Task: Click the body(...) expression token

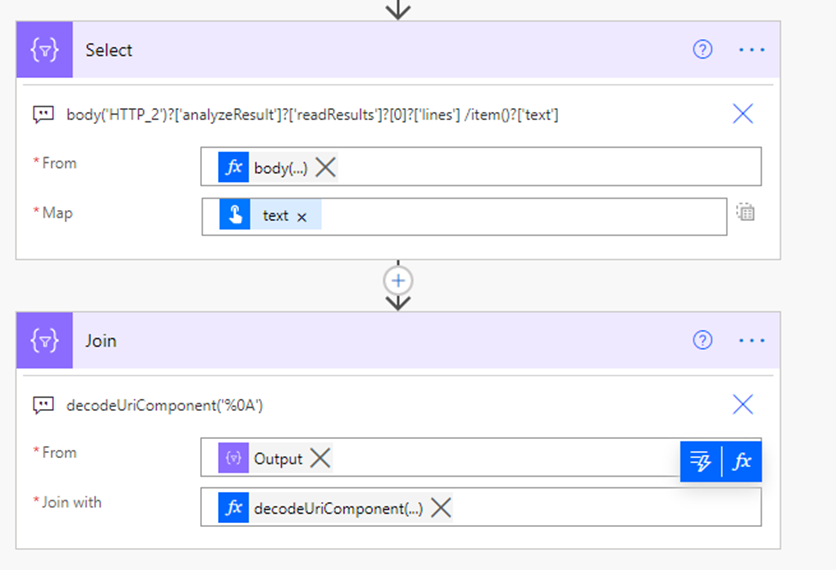Action: 280,167
